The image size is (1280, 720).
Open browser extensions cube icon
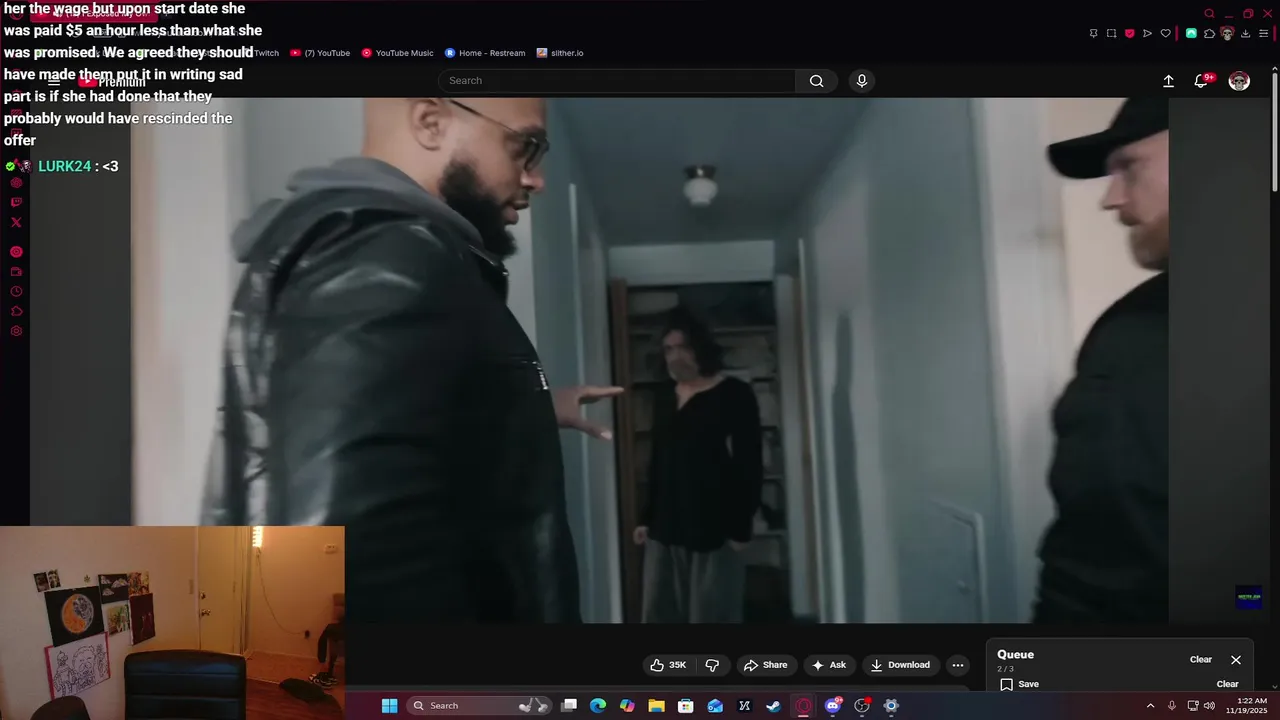tap(1209, 33)
